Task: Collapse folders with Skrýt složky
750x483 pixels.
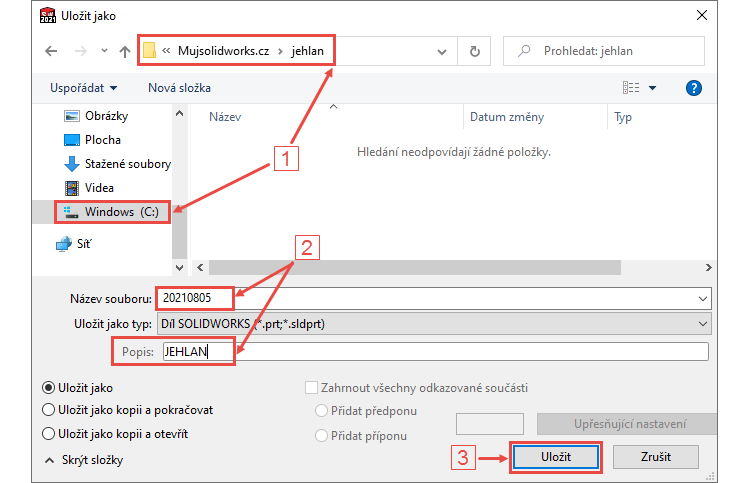Action: (84, 460)
